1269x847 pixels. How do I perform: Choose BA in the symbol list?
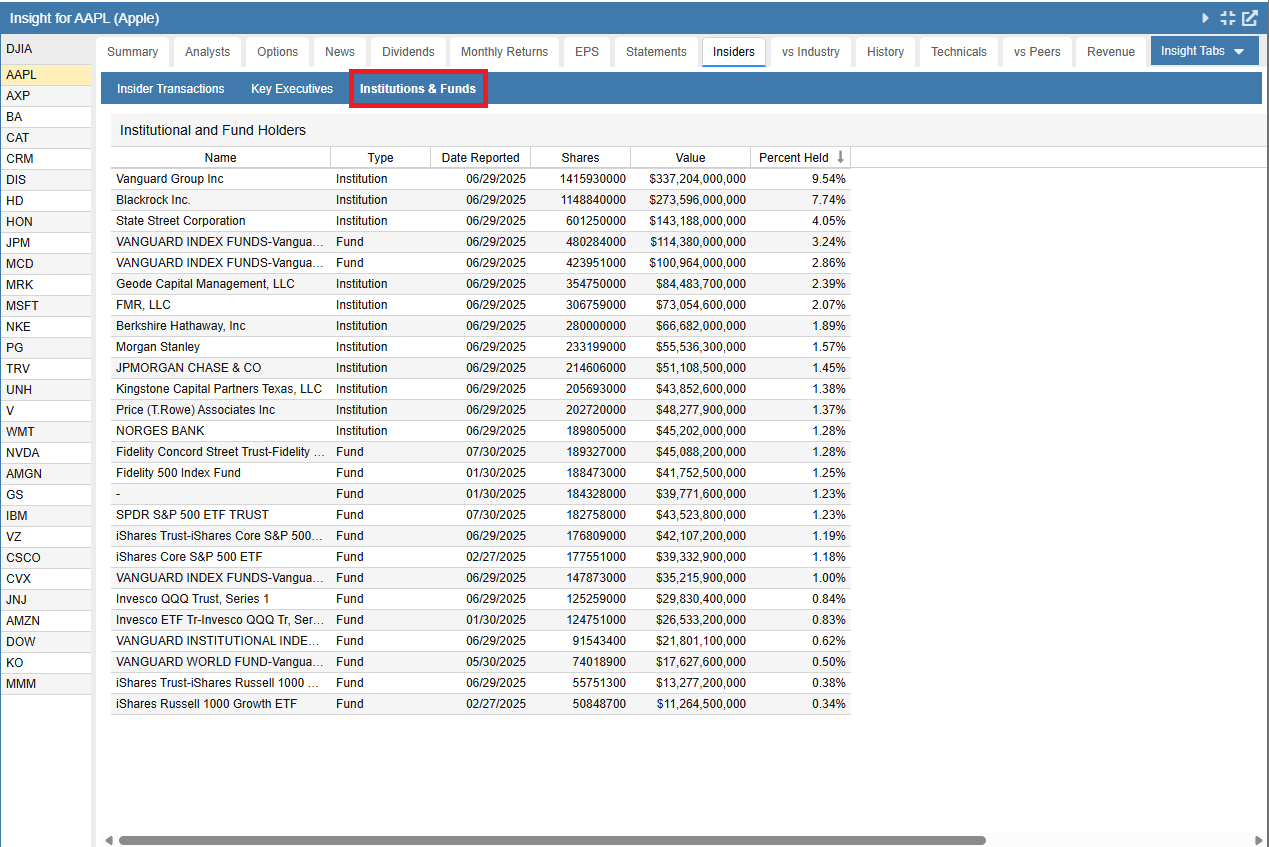pos(46,117)
